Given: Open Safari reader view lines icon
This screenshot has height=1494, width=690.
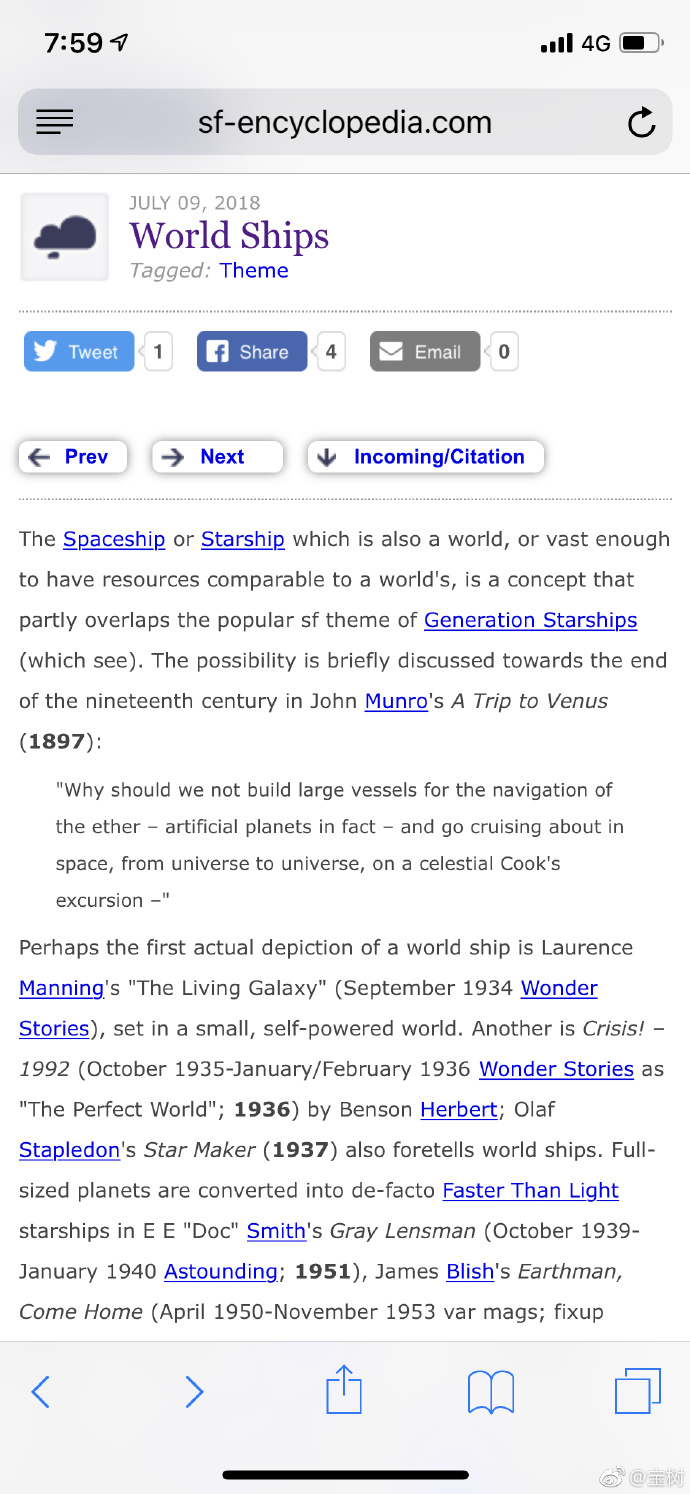Looking at the screenshot, I should tap(55, 123).
